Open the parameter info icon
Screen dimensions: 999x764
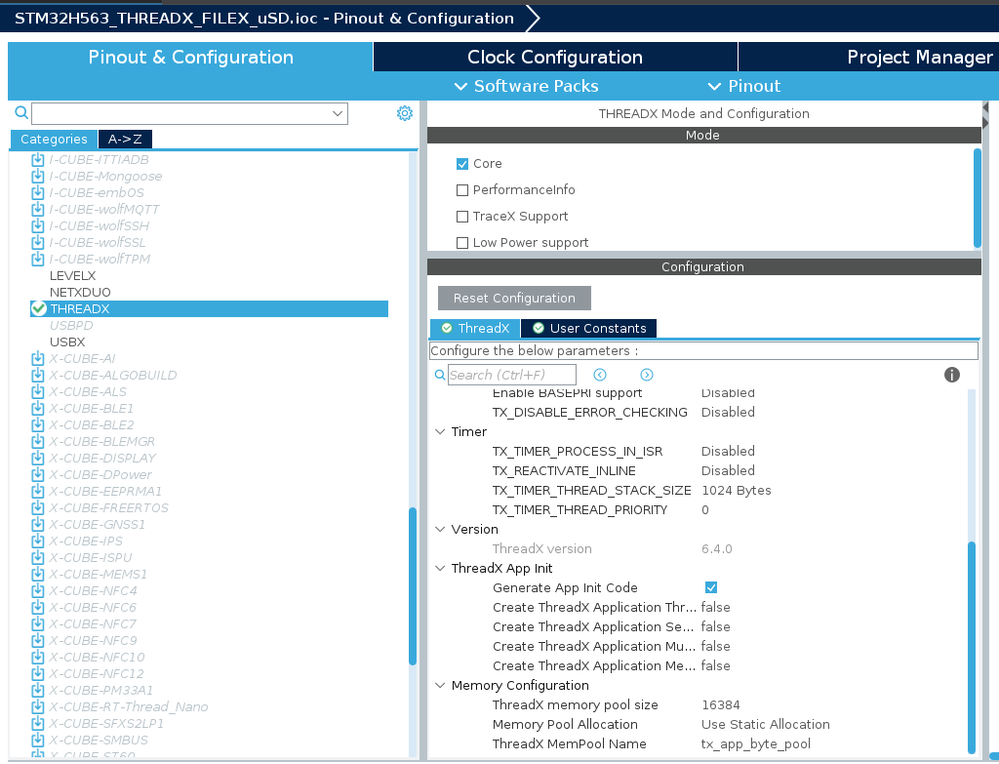pos(952,375)
